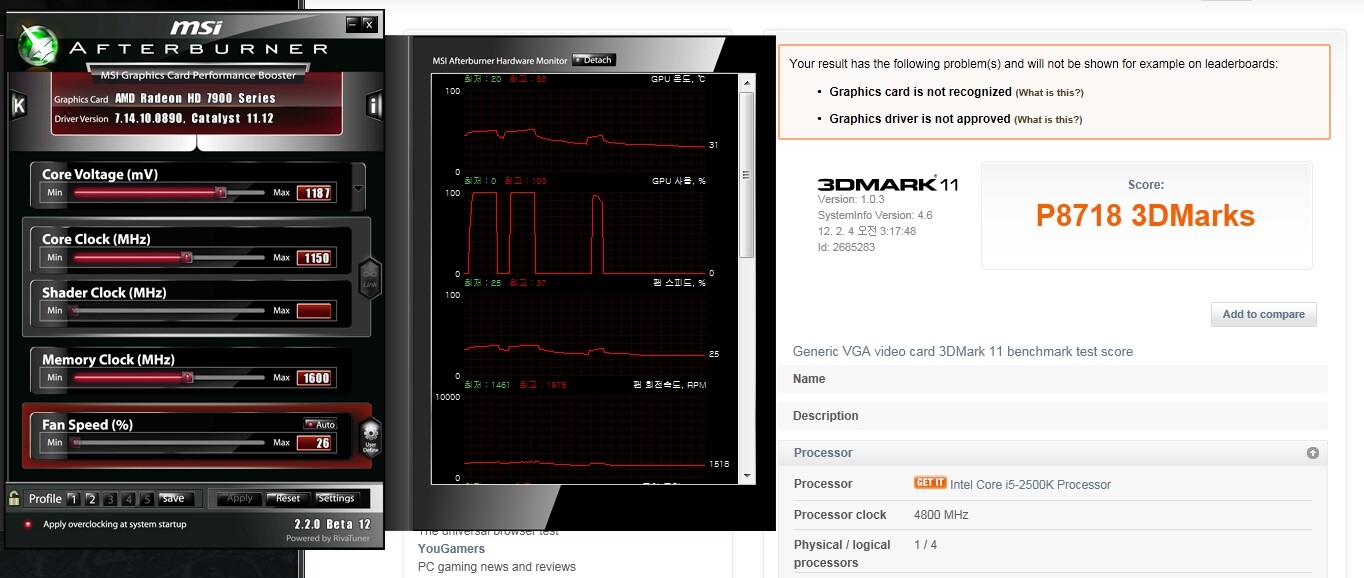
Task: Toggle the Link clocks button
Action: 369,276
